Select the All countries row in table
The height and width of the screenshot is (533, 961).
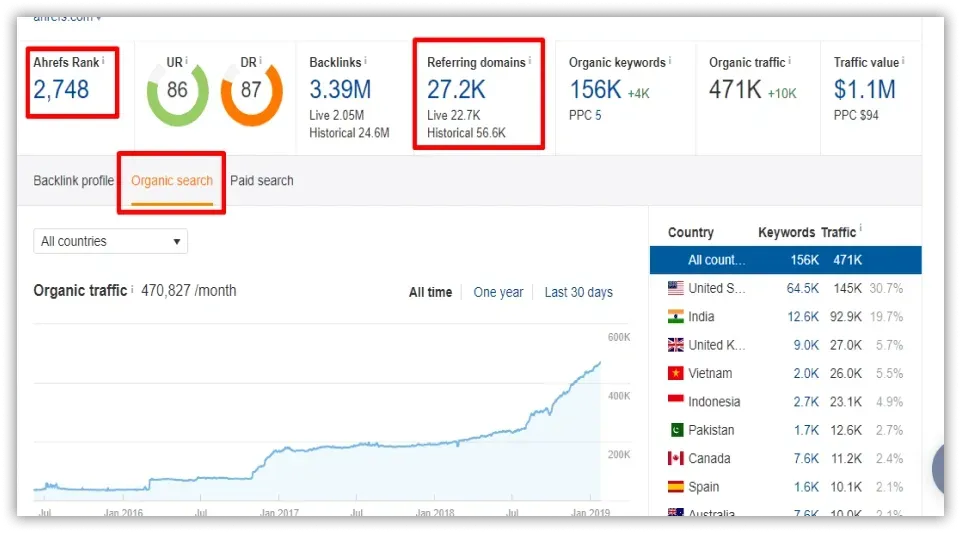point(786,260)
